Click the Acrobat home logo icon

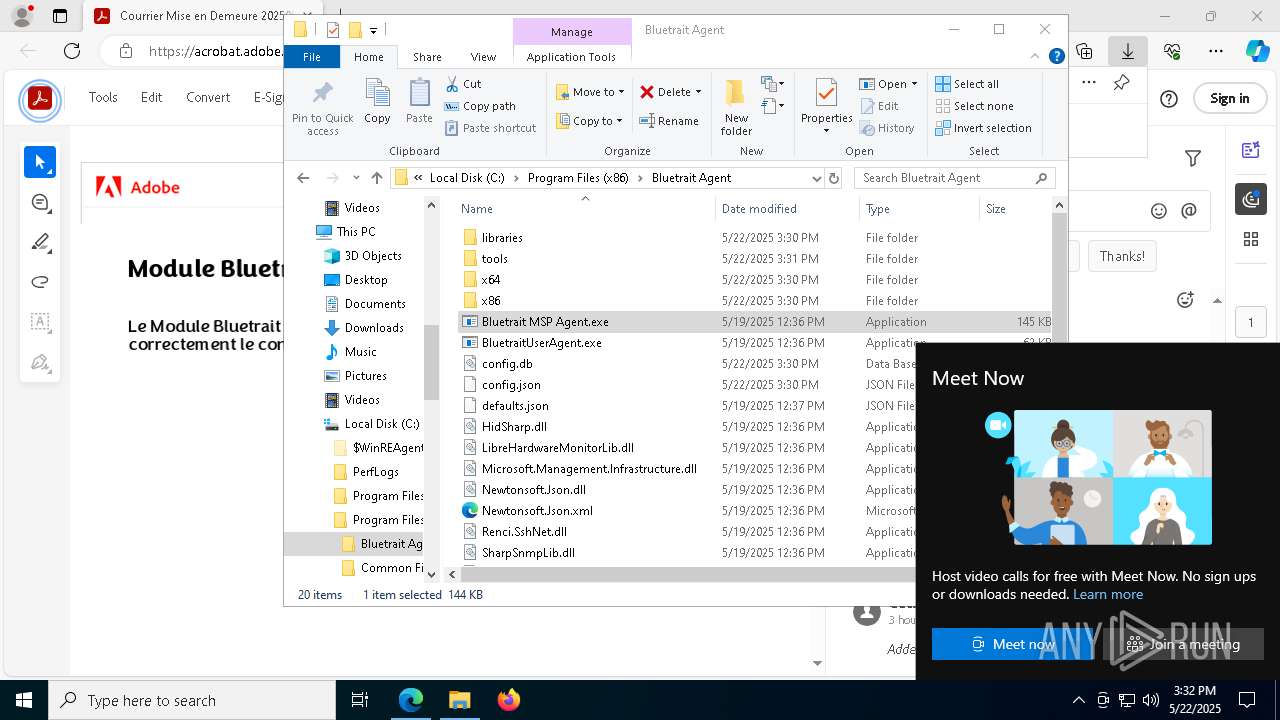click(x=40, y=98)
